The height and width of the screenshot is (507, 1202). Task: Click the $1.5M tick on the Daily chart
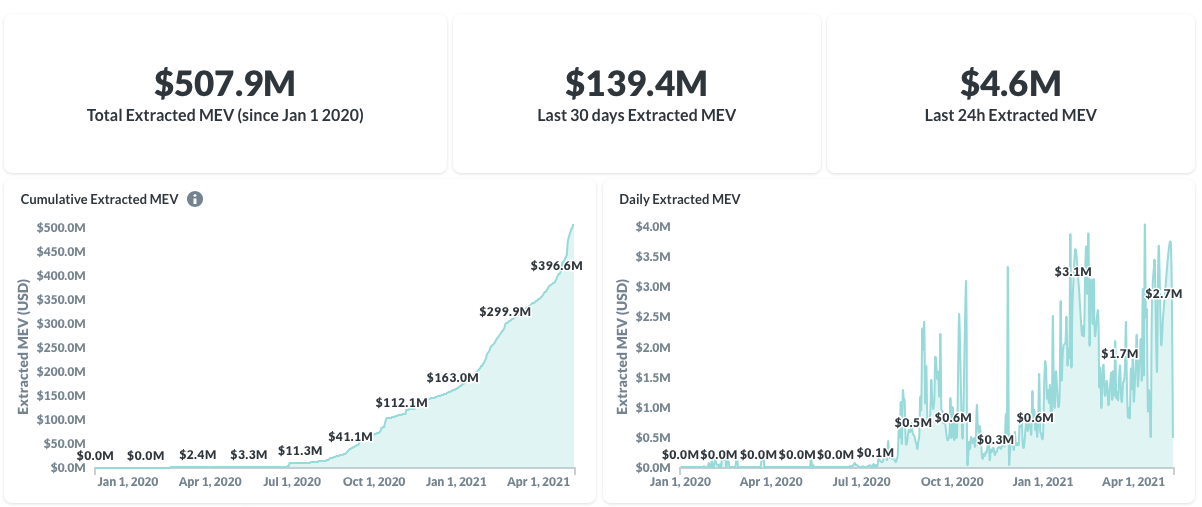655,377
